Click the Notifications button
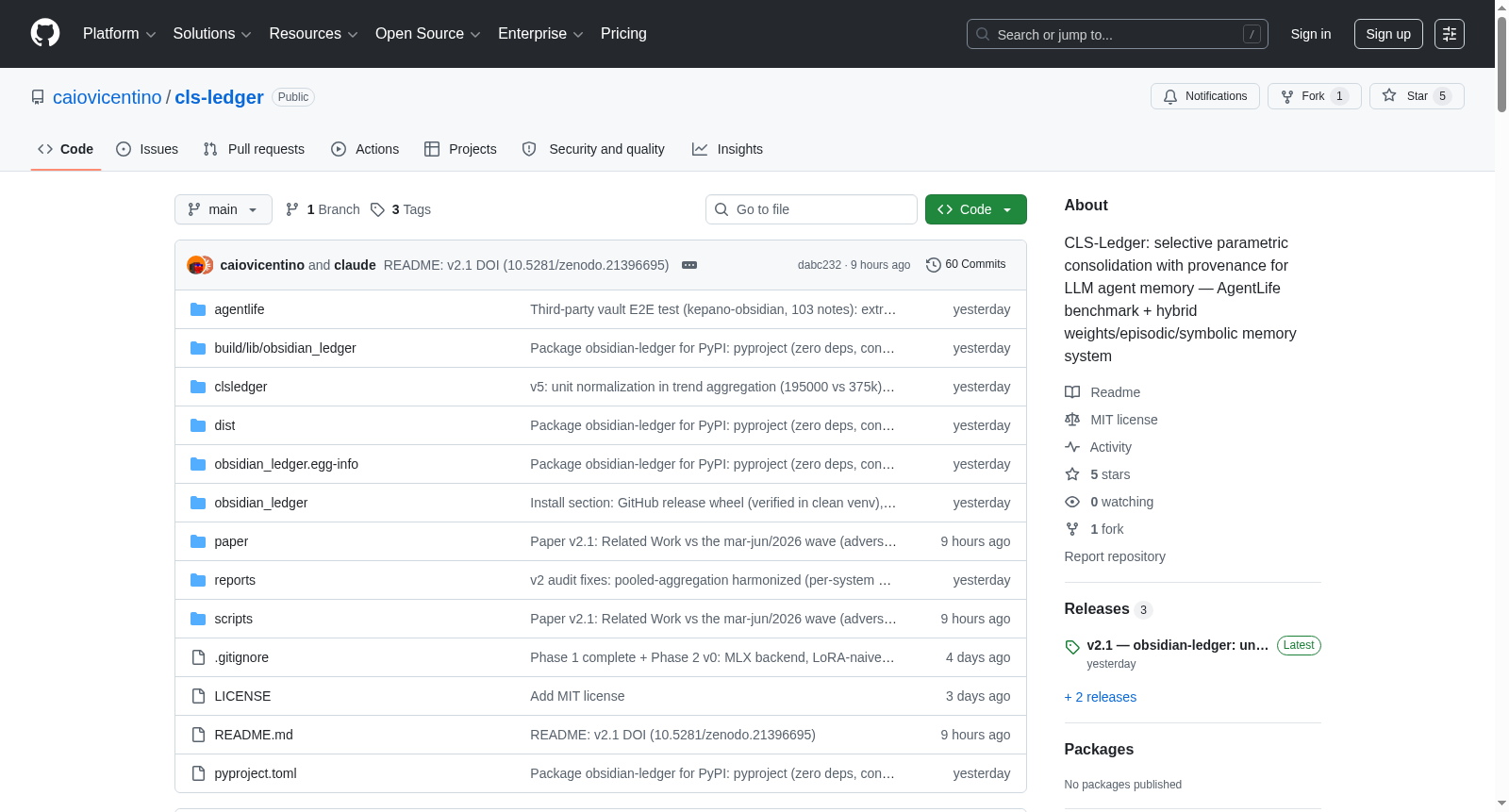This screenshot has height=812, width=1509. point(1205,96)
